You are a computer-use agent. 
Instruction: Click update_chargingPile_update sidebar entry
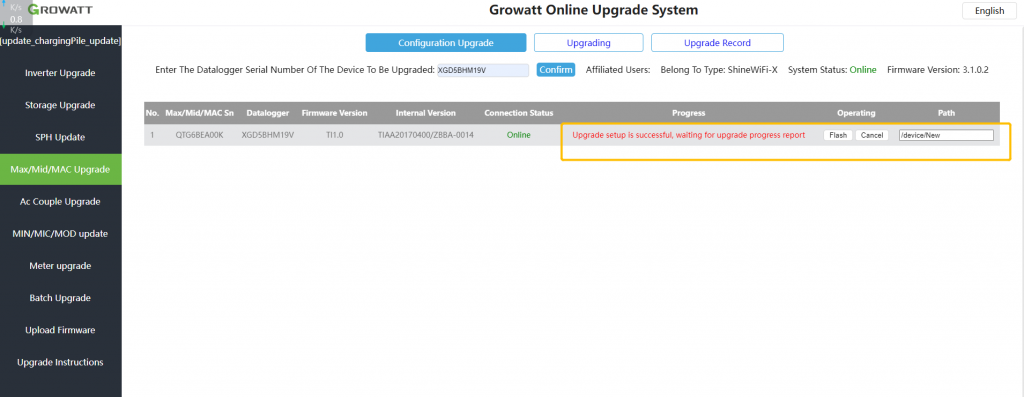61,41
